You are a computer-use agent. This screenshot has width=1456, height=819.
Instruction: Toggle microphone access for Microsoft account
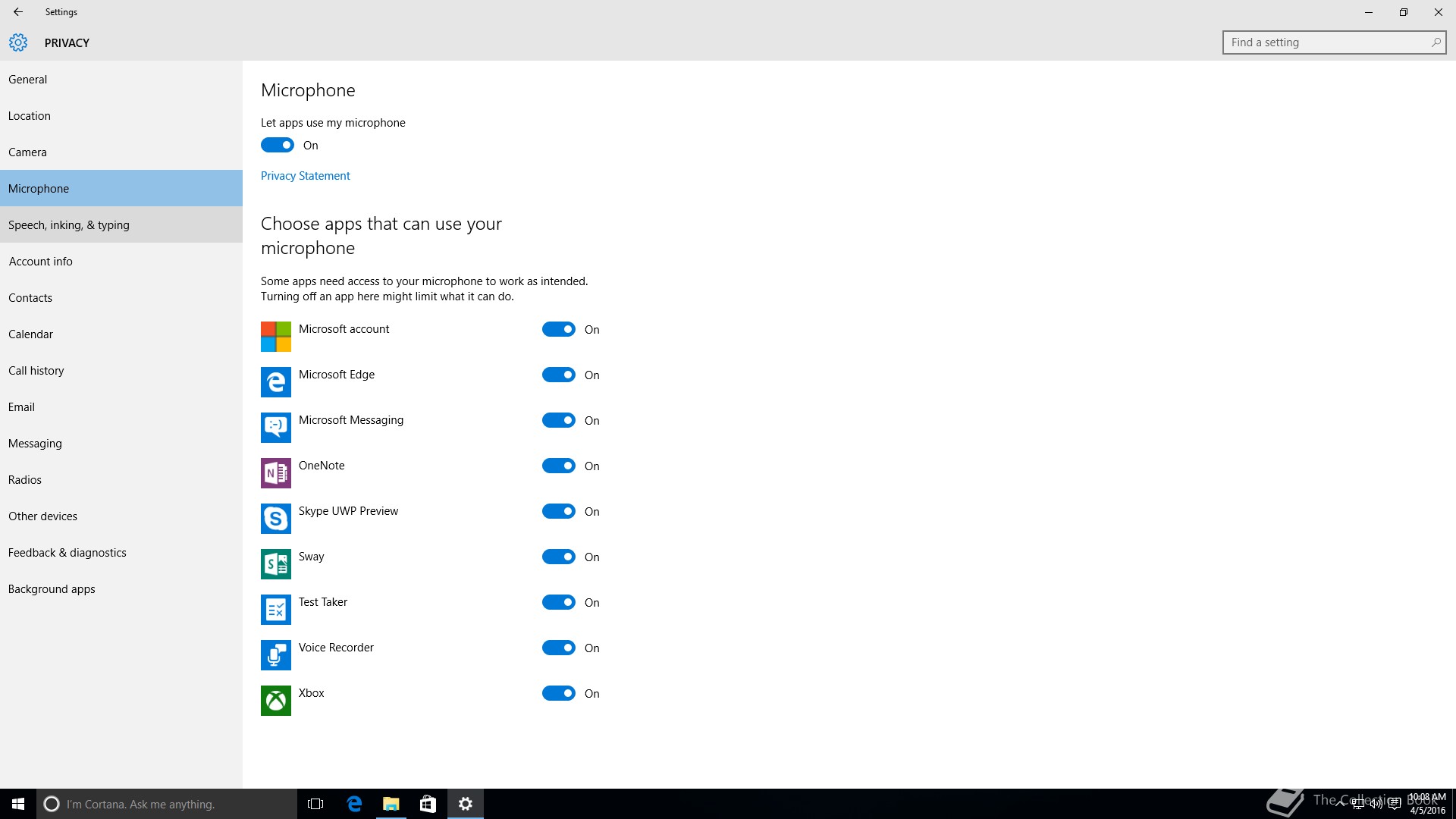click(x=559, y=329)
